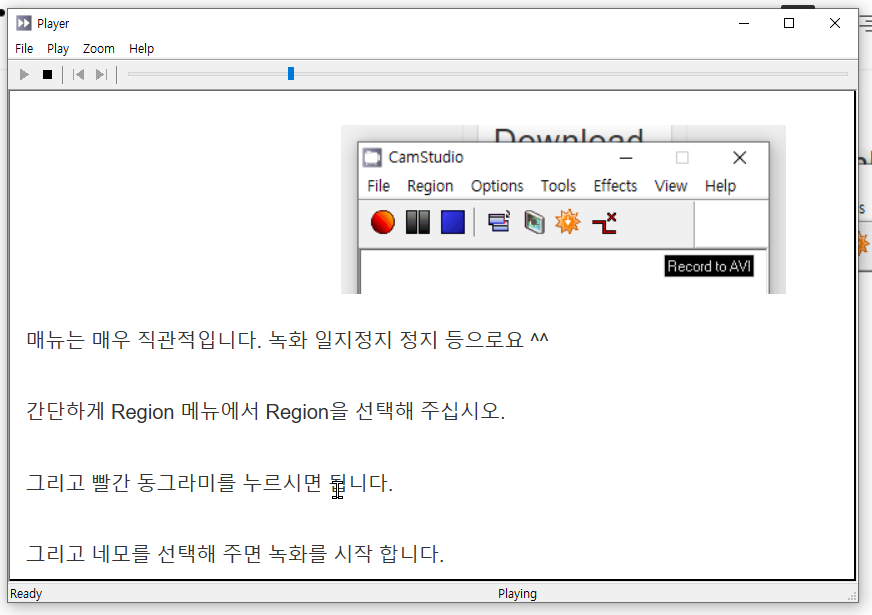Image resolution: width=872 pixels, height=615 pixels.
Task: Maximize the Player window
Action: tap(789, 23)
